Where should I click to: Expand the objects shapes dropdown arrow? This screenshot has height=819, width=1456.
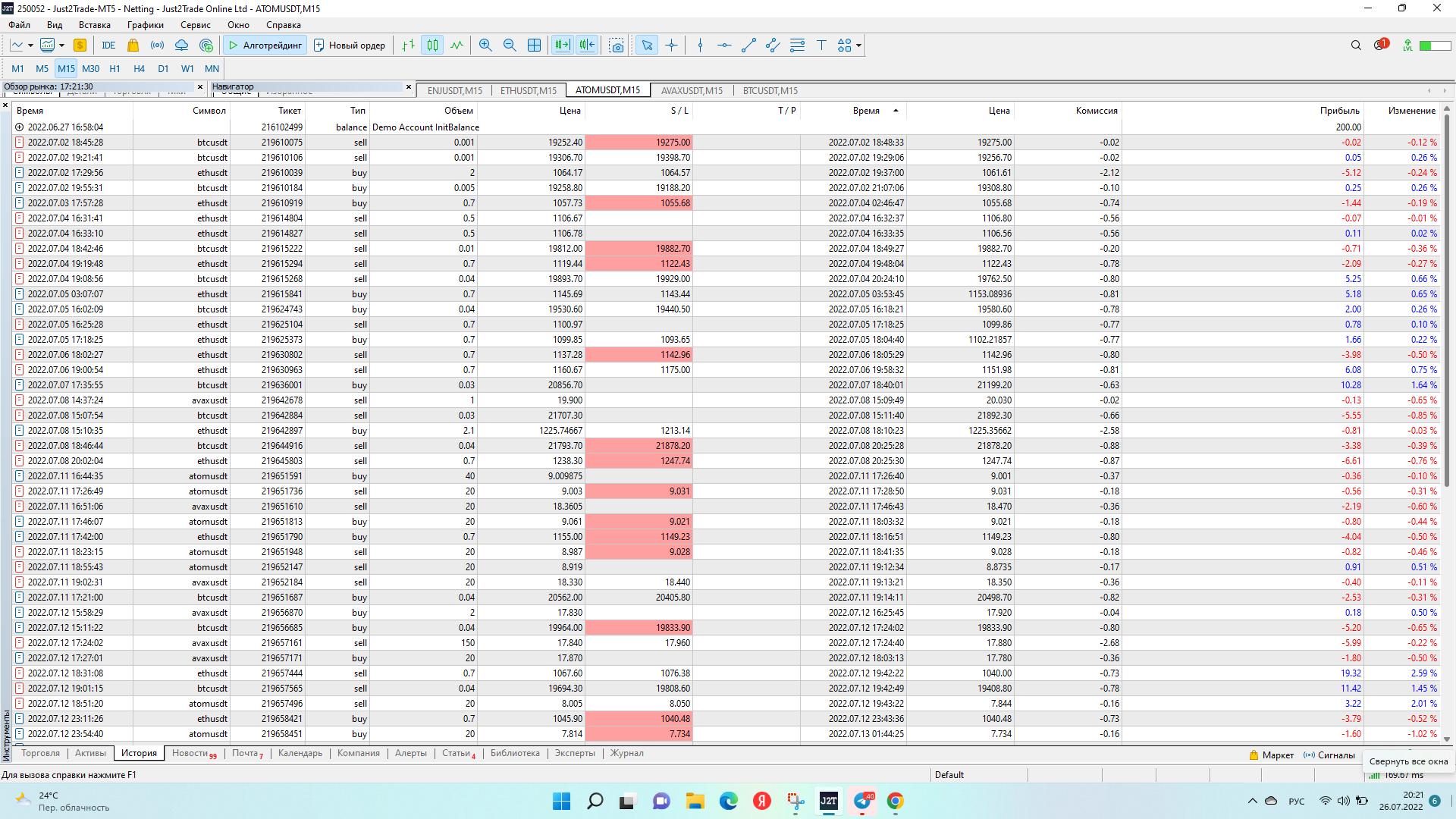click(x=858, y=45)
